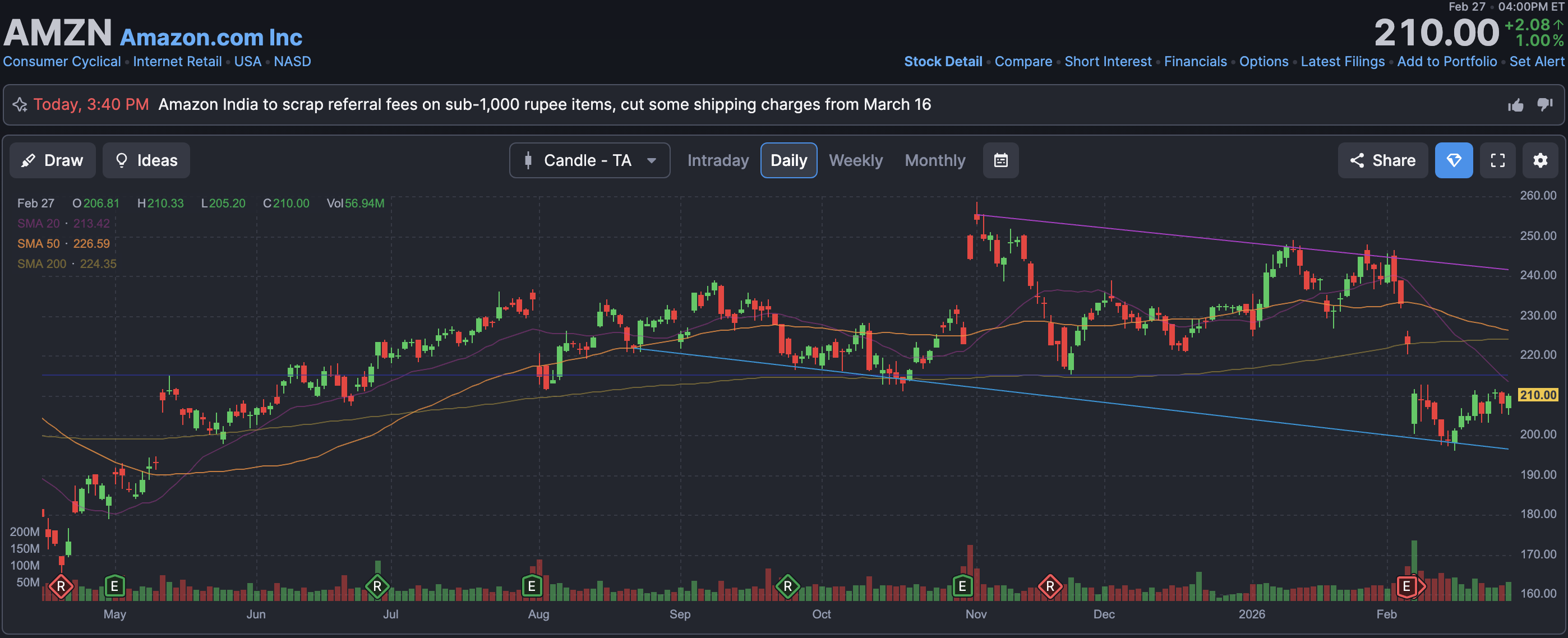Click the August earnings E marker

[x=532, y=586]
